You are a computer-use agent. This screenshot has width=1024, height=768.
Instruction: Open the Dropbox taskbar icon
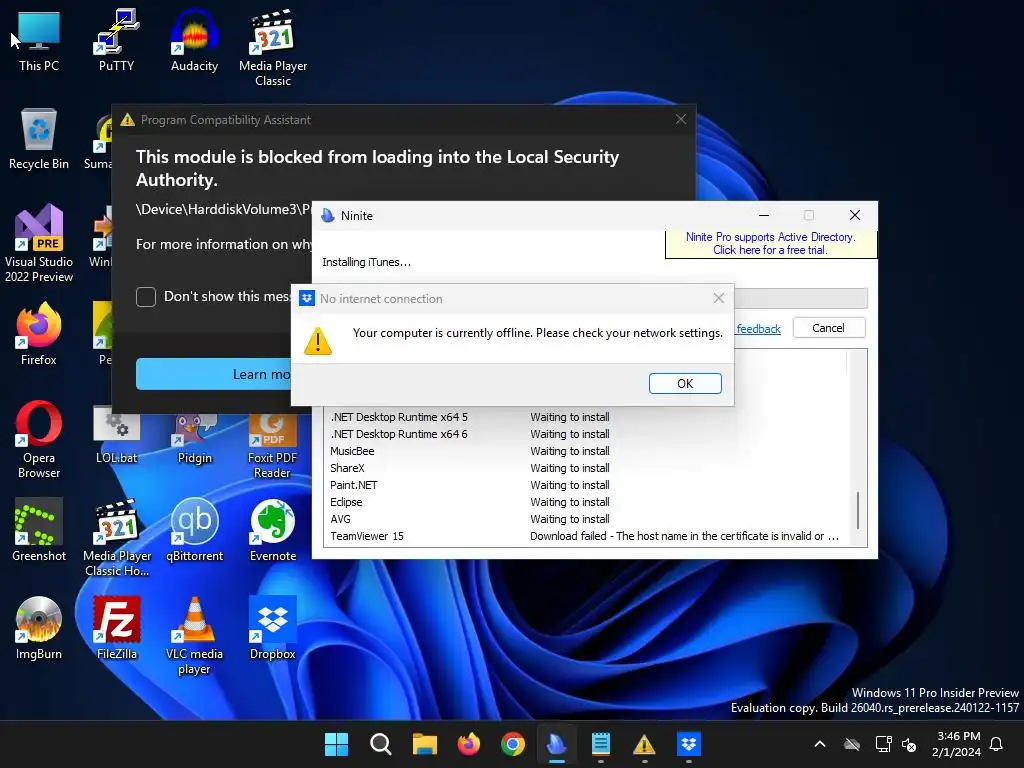click(688, 744)
